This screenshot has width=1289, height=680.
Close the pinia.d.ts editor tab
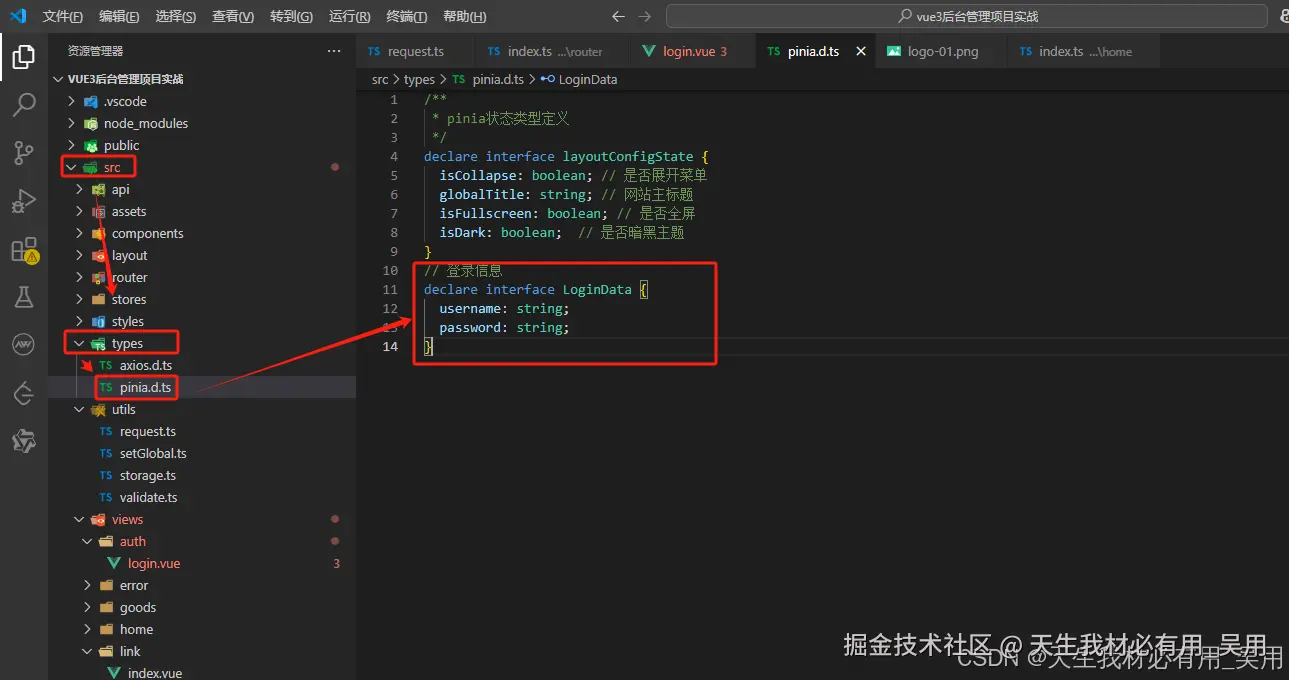(x=862, y=50)
